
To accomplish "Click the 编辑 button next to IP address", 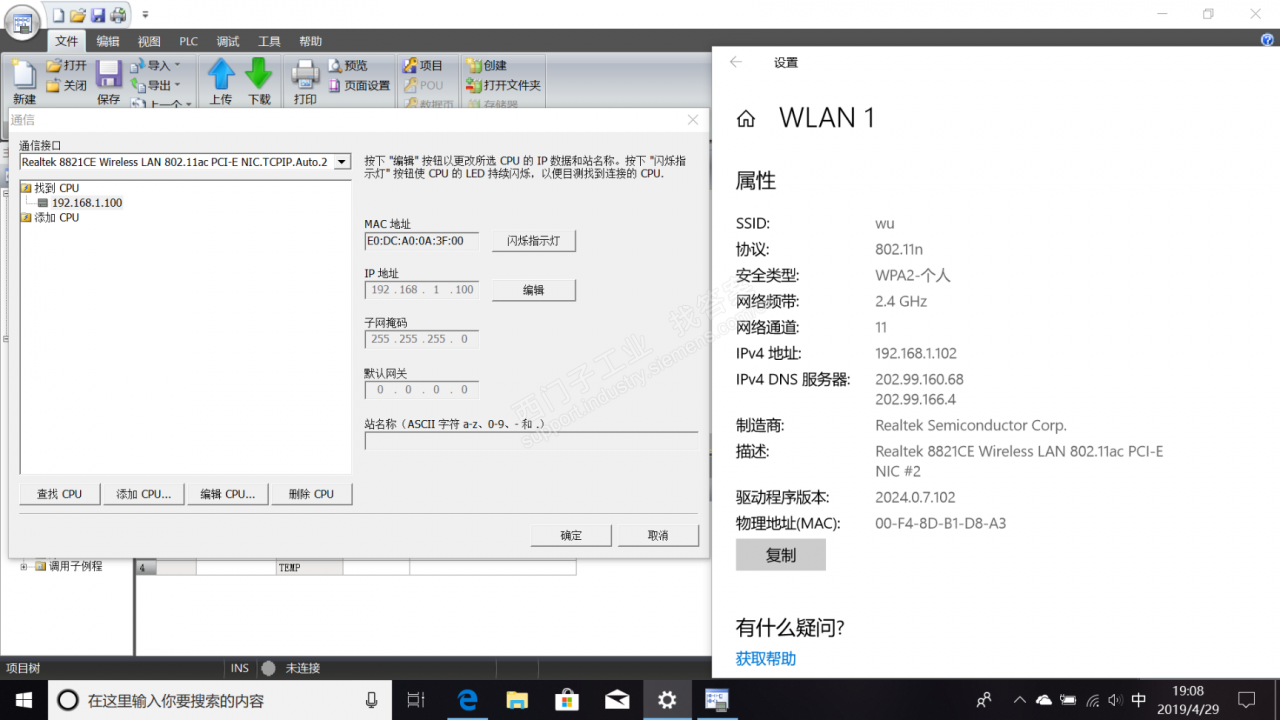I will coord(533,290).
